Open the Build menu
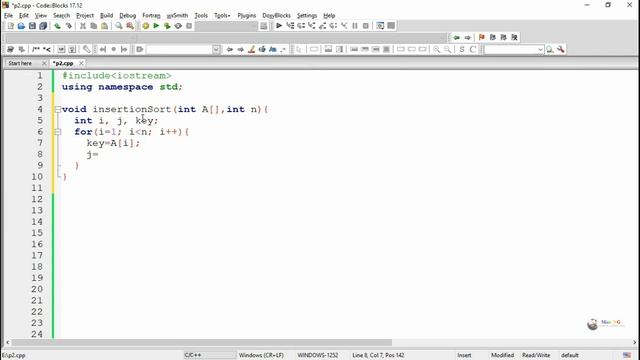 (x=107, y=16)
